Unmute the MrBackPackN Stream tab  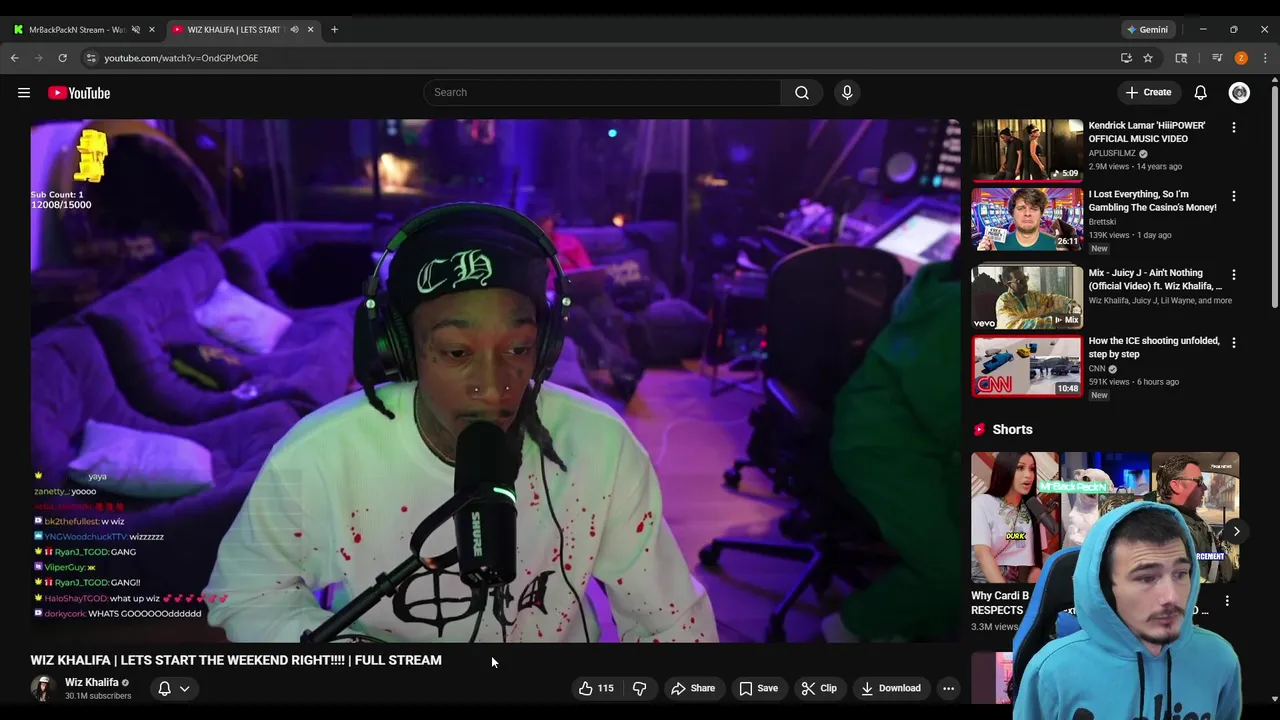[136, 29]
